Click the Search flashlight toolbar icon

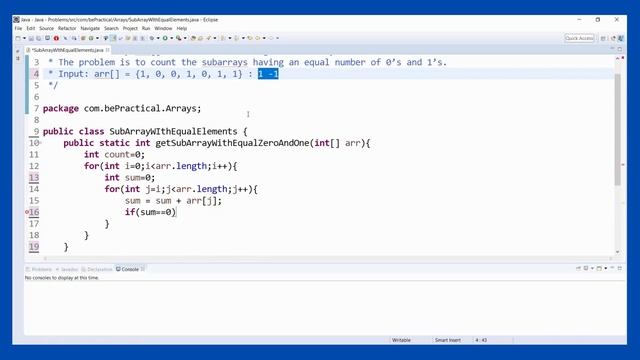click(x=208, y=38)
